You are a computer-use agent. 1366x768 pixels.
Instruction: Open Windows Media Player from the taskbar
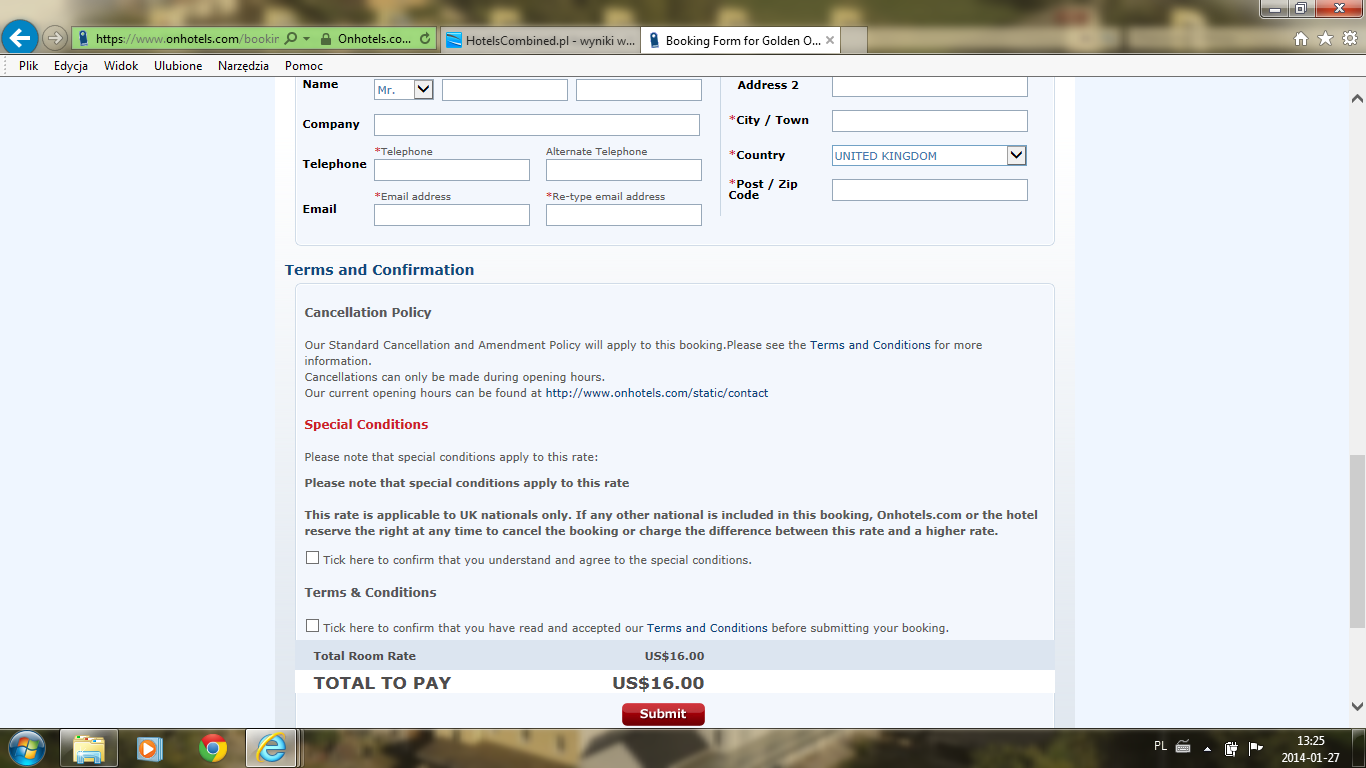click(x=150, y=748)
